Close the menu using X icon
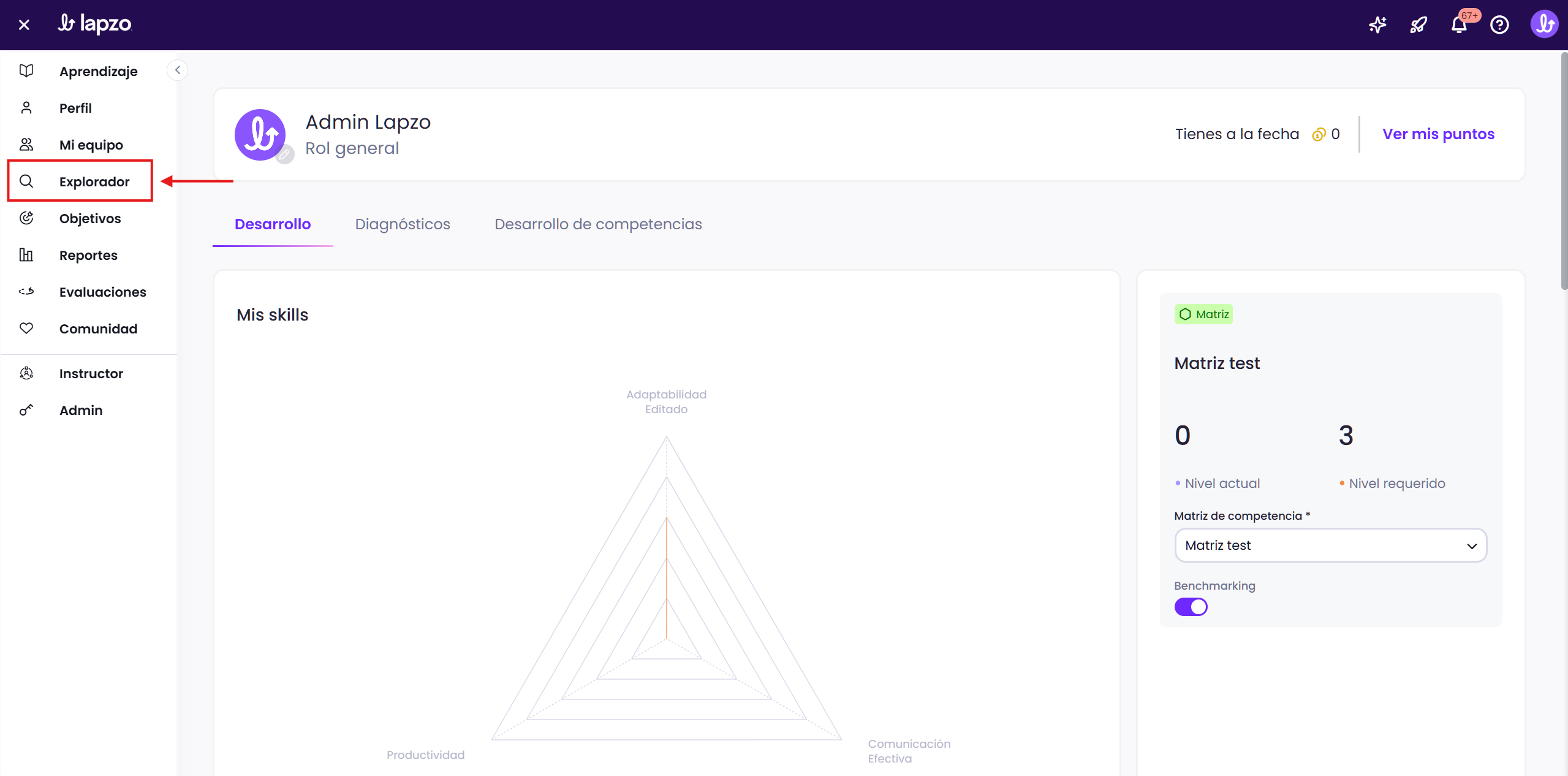Viewport: 1568px width, 776px height. (x=24, y=25)
